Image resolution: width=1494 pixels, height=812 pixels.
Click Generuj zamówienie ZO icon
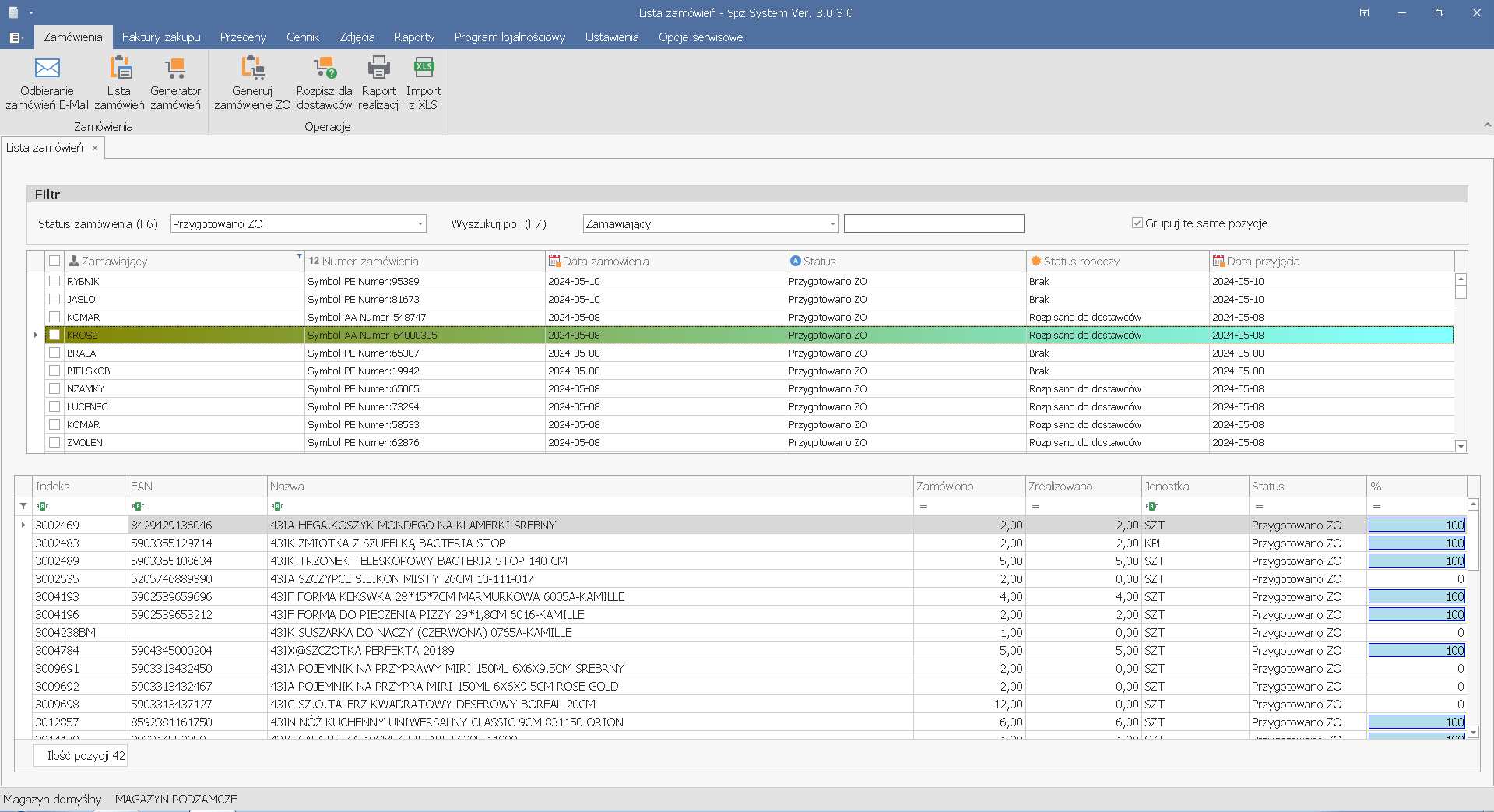[252, 69]
